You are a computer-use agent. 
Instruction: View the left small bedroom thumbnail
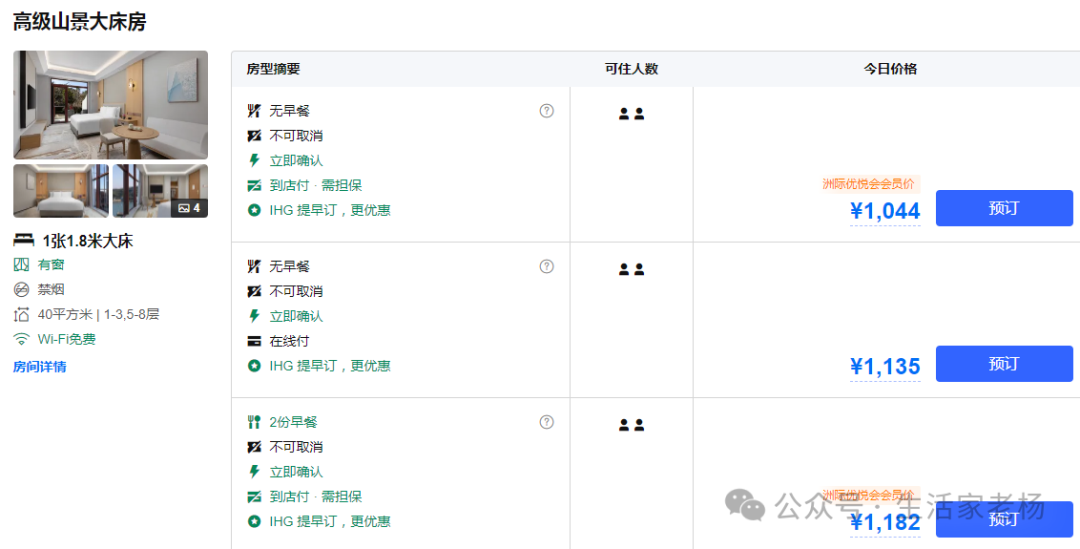coord(61,191)
